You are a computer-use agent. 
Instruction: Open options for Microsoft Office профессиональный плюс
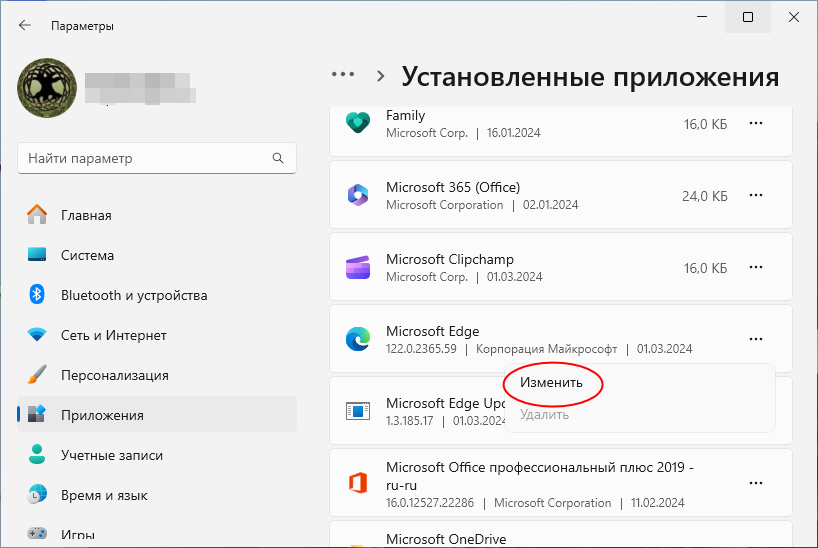tap(756, 483)
